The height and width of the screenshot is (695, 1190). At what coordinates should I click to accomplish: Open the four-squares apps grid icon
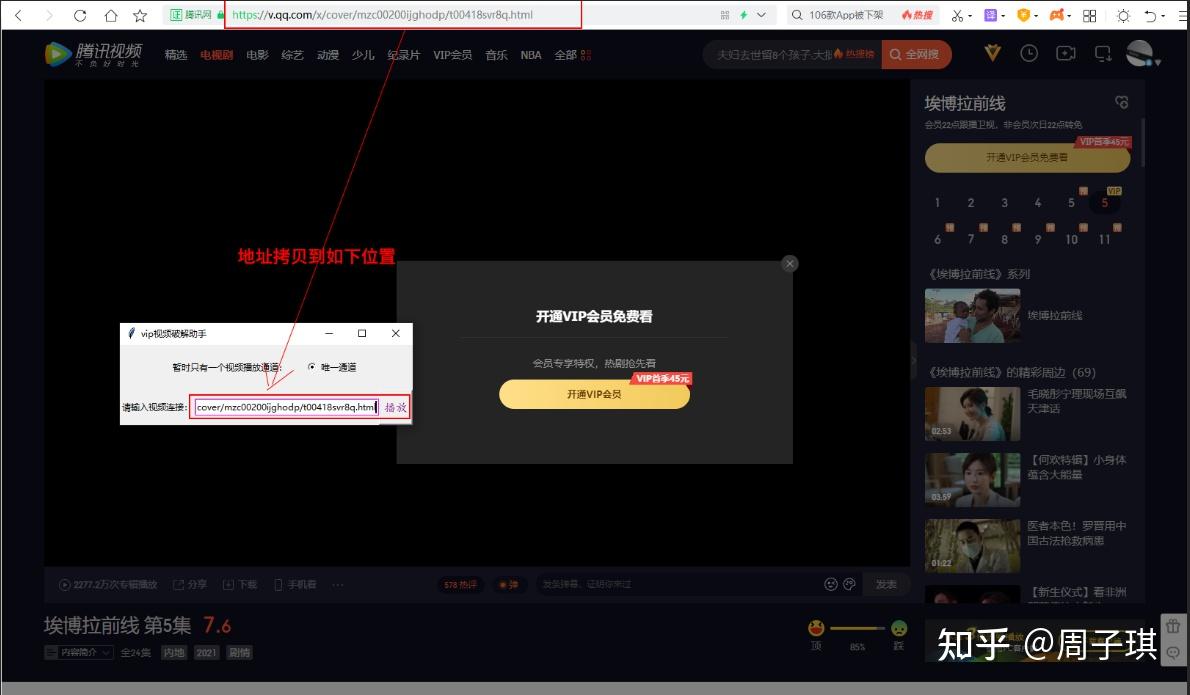tap(1090, 16)
